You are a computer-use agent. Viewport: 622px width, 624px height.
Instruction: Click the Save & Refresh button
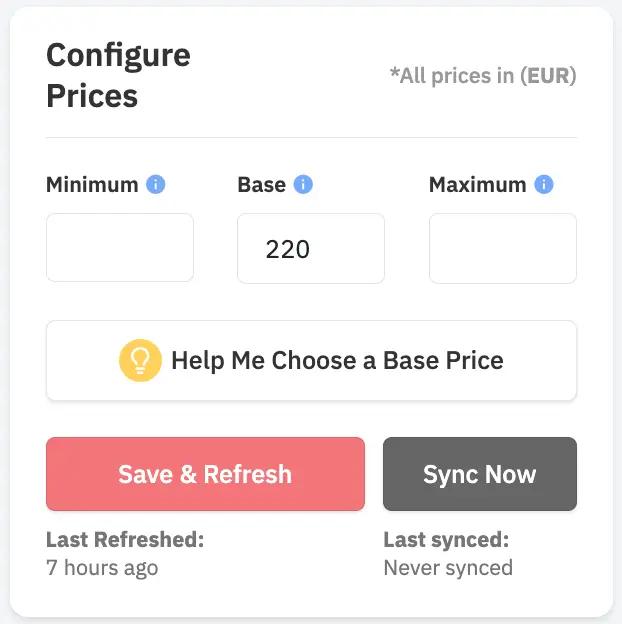point(205,474)
